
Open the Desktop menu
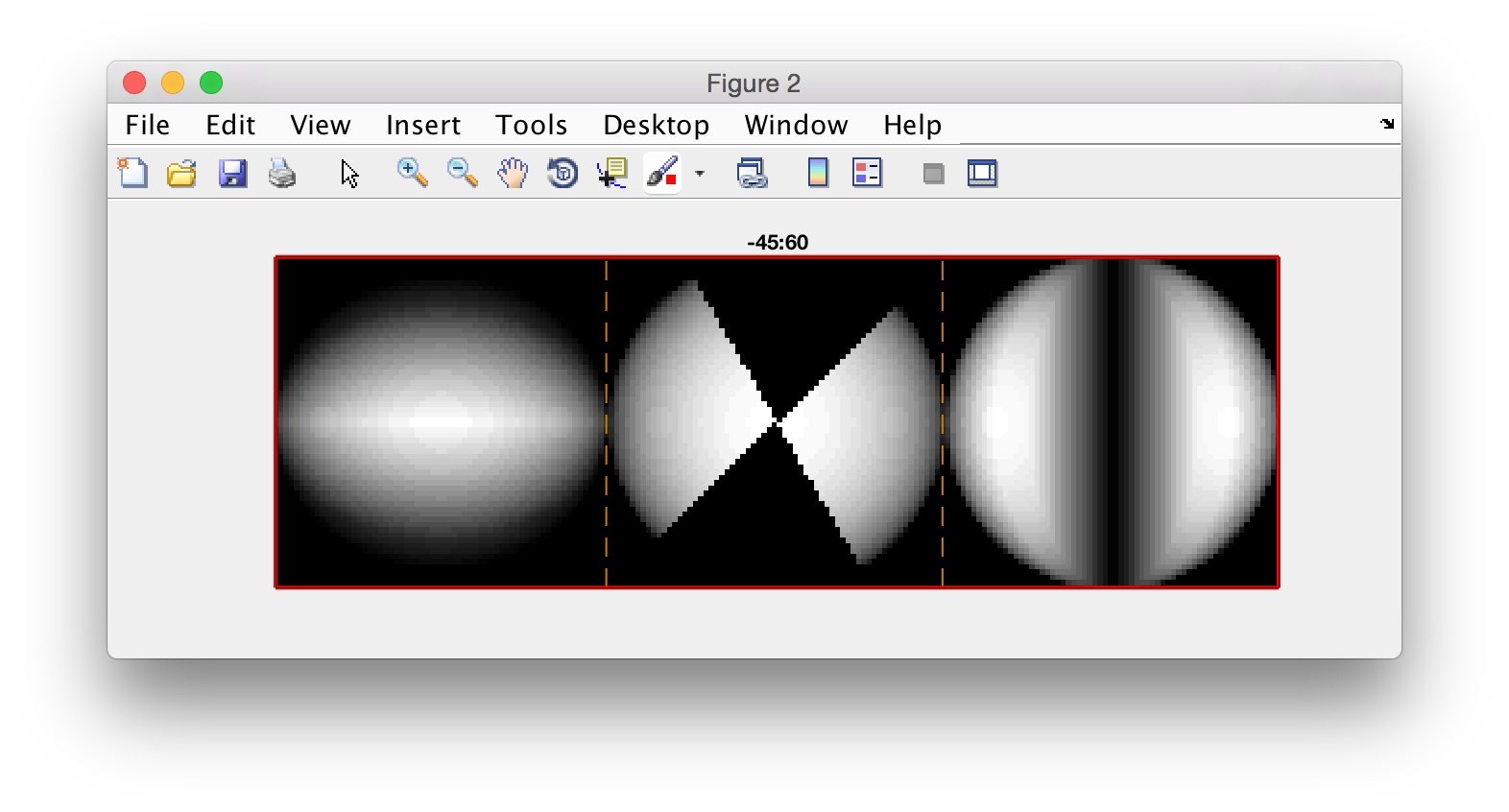point(657,125)
